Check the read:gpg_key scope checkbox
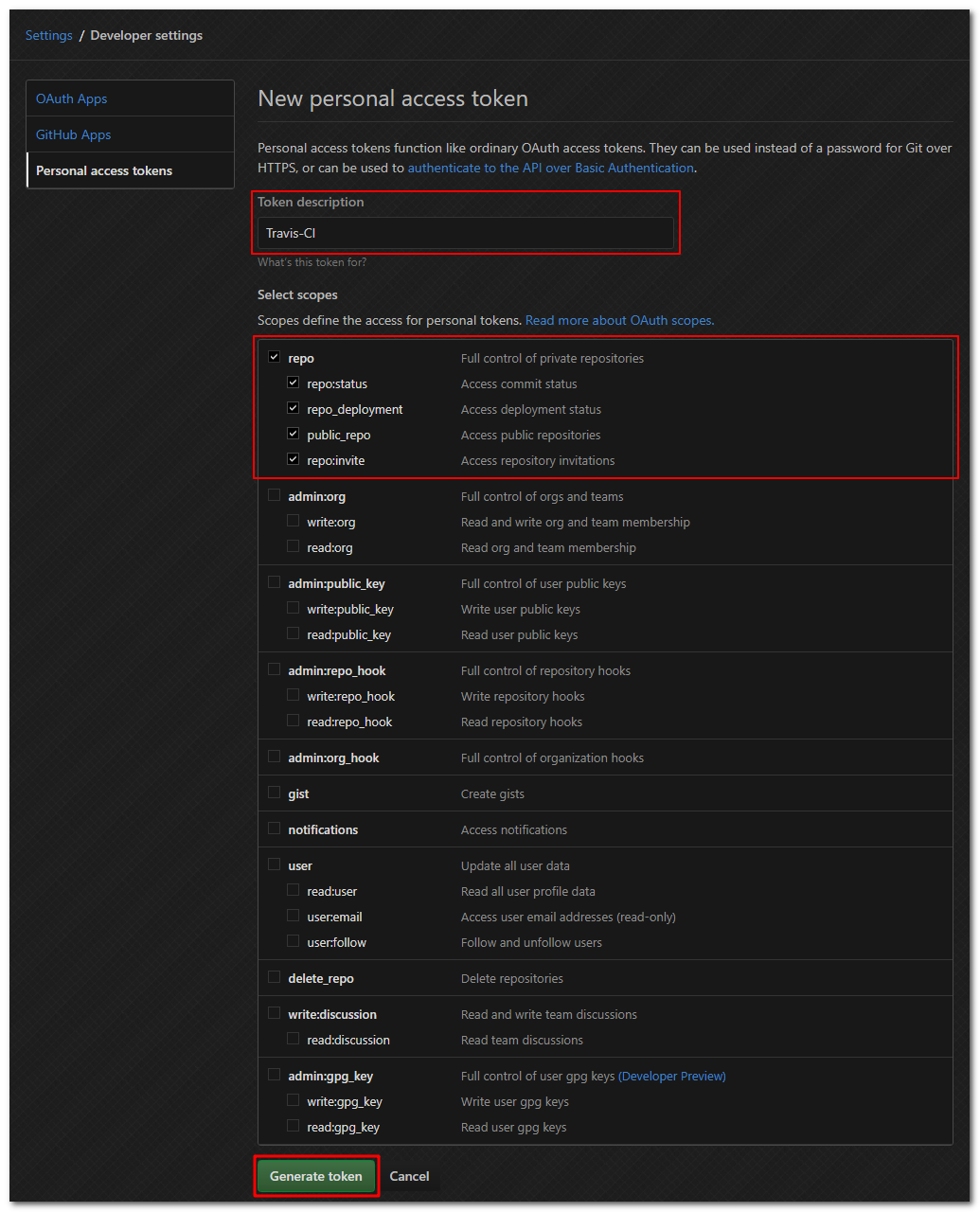 (294, 1126)
